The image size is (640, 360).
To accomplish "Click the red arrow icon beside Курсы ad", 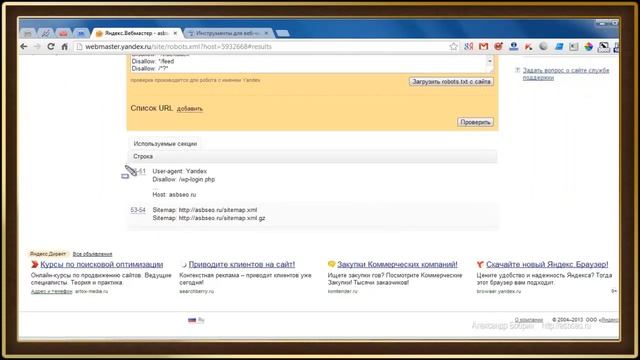I will coord(35,264).
